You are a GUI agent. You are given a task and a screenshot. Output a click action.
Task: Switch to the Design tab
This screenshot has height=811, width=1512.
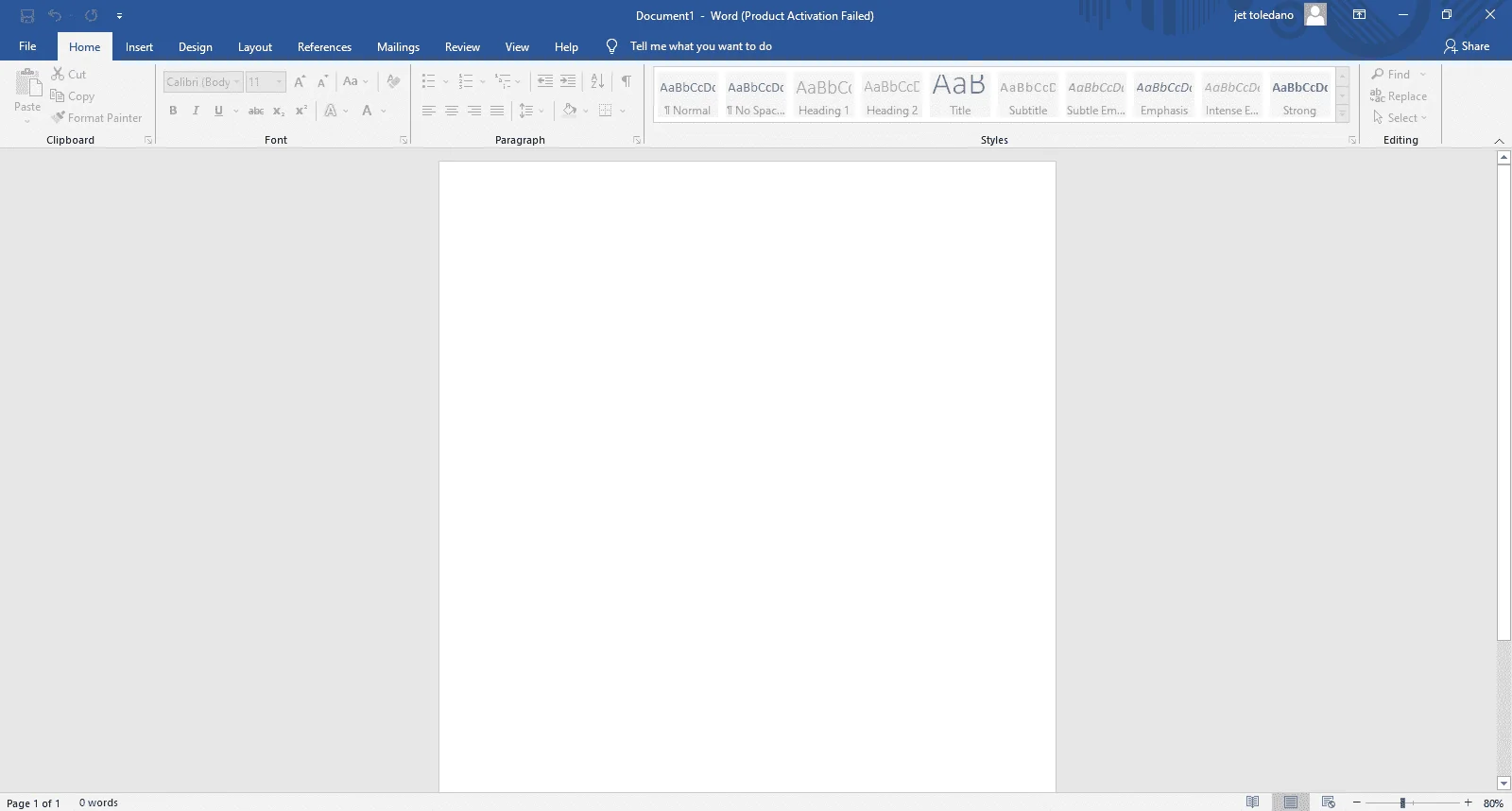[x=196, y=46]
